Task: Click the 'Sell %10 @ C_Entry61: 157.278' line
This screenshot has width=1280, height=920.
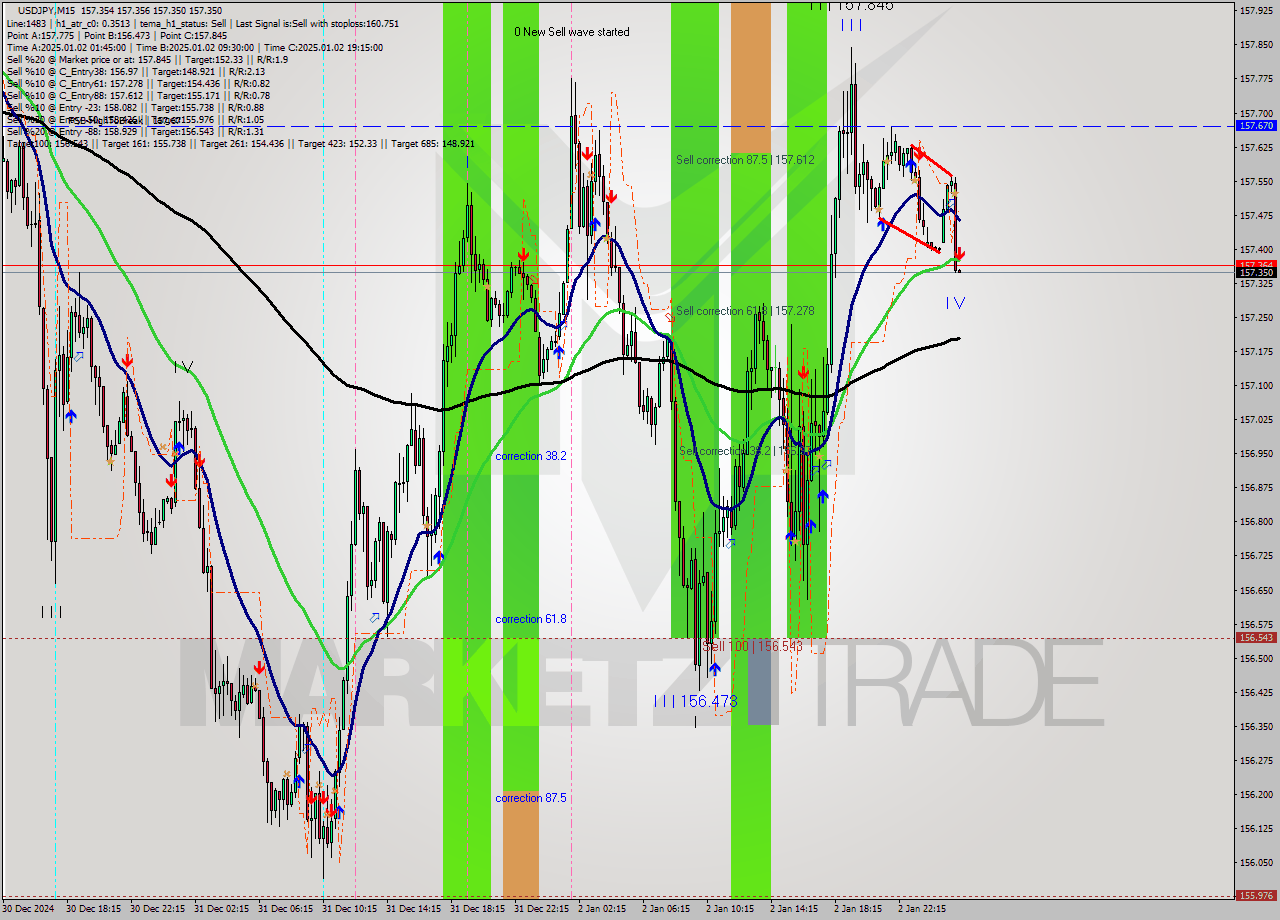Action: (x=138, y=83)
